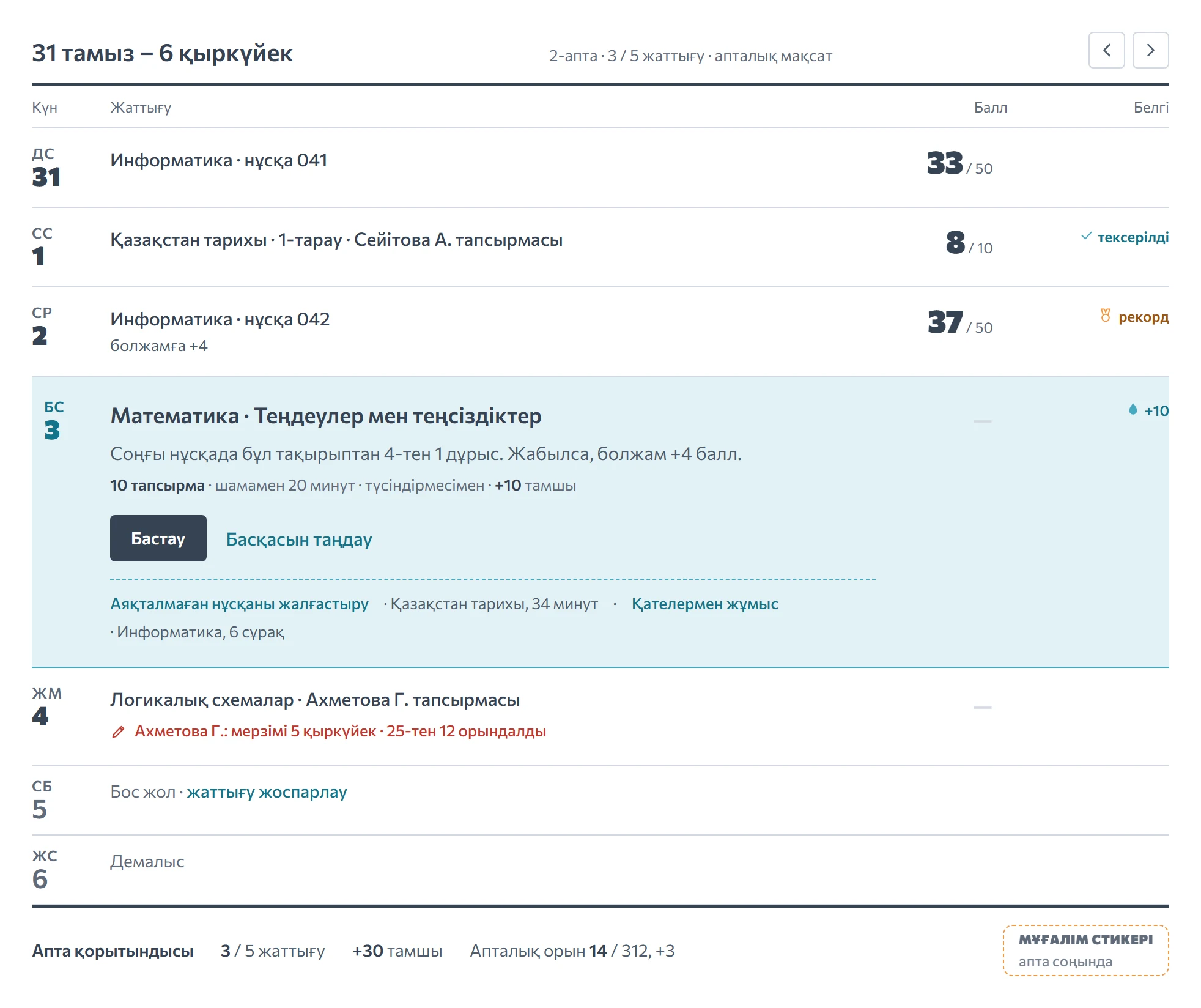
Task: Click the 2-апта weekly goal subtitle
Action: (x=690, y=56)
